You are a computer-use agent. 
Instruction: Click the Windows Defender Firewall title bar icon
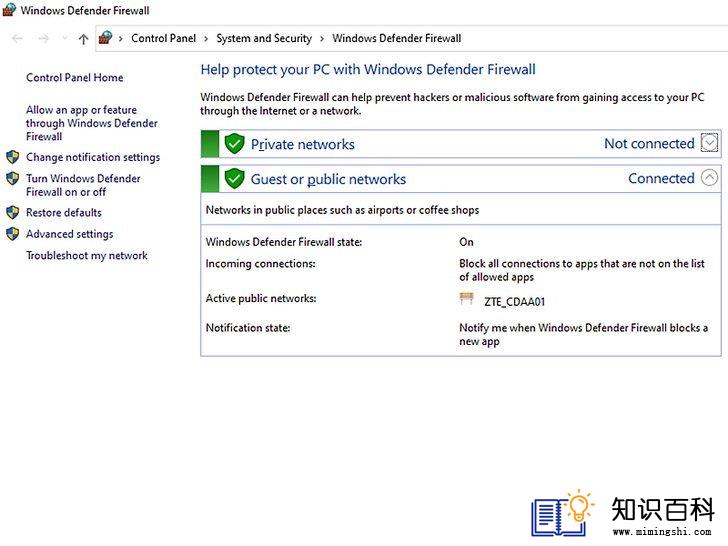(x=9, y=10)
